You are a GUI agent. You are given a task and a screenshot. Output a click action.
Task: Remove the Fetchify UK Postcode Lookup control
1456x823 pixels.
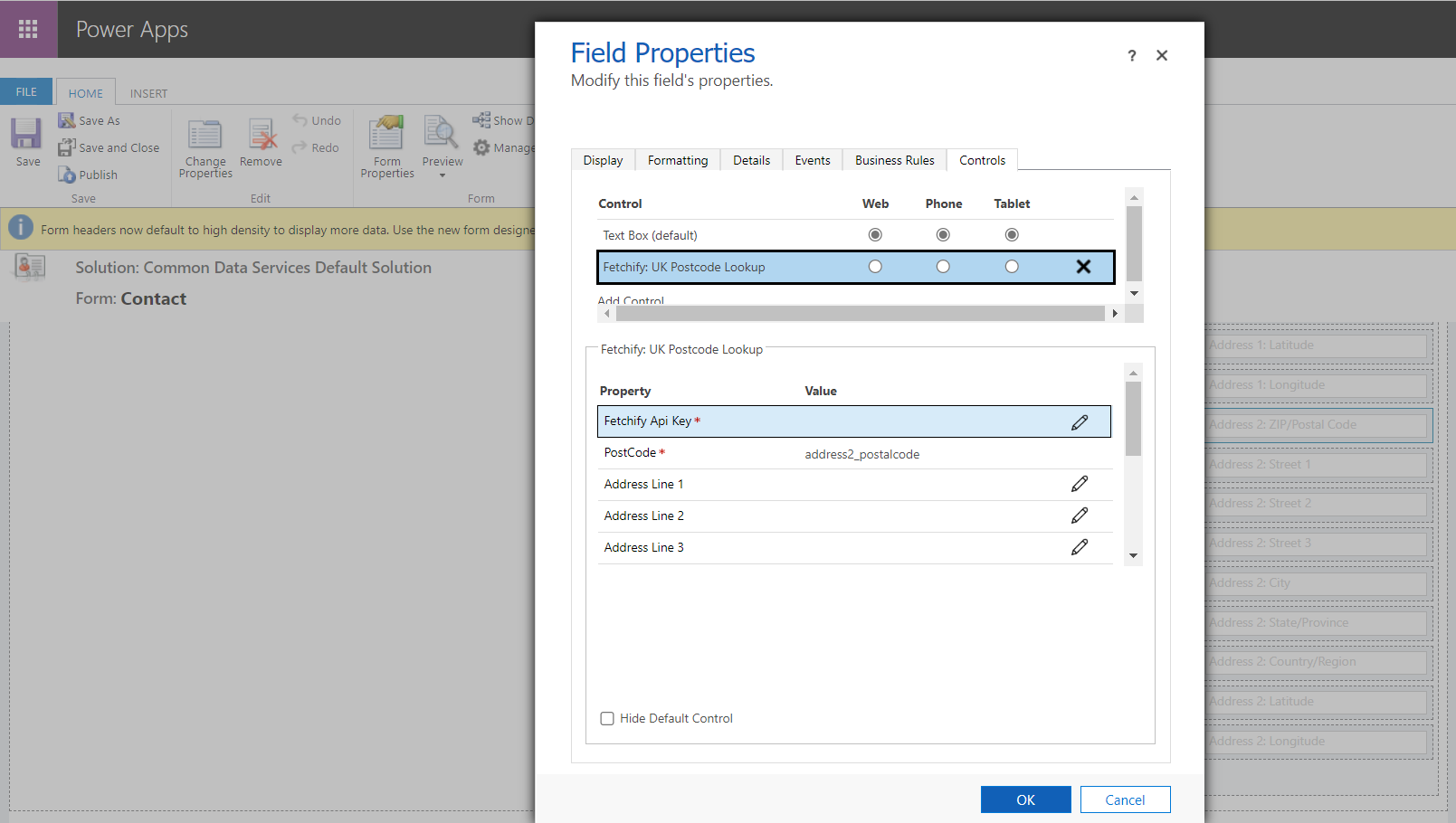click(1083, 267)
